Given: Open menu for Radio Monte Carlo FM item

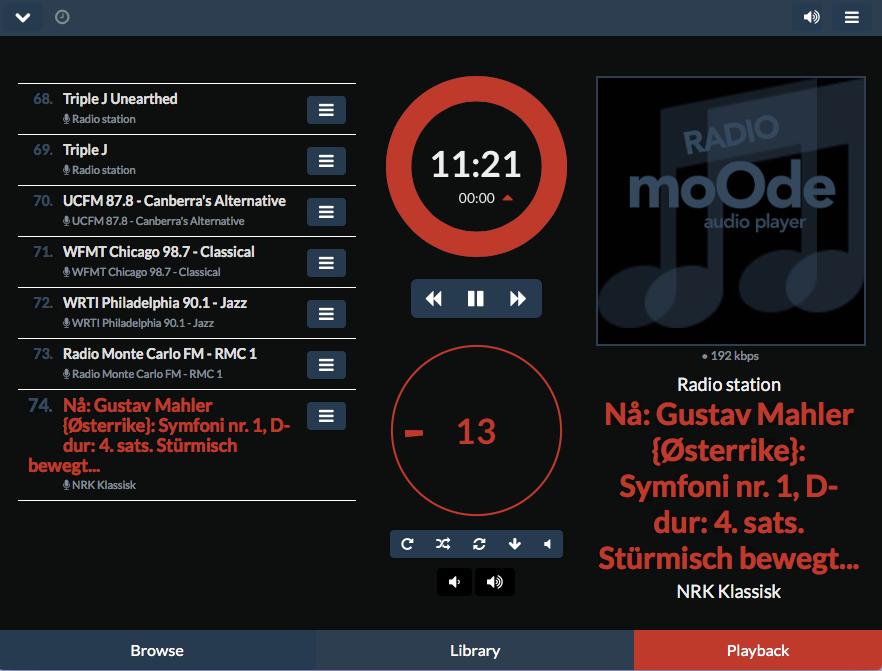Looking at the screenshot, I should (326, 365).
